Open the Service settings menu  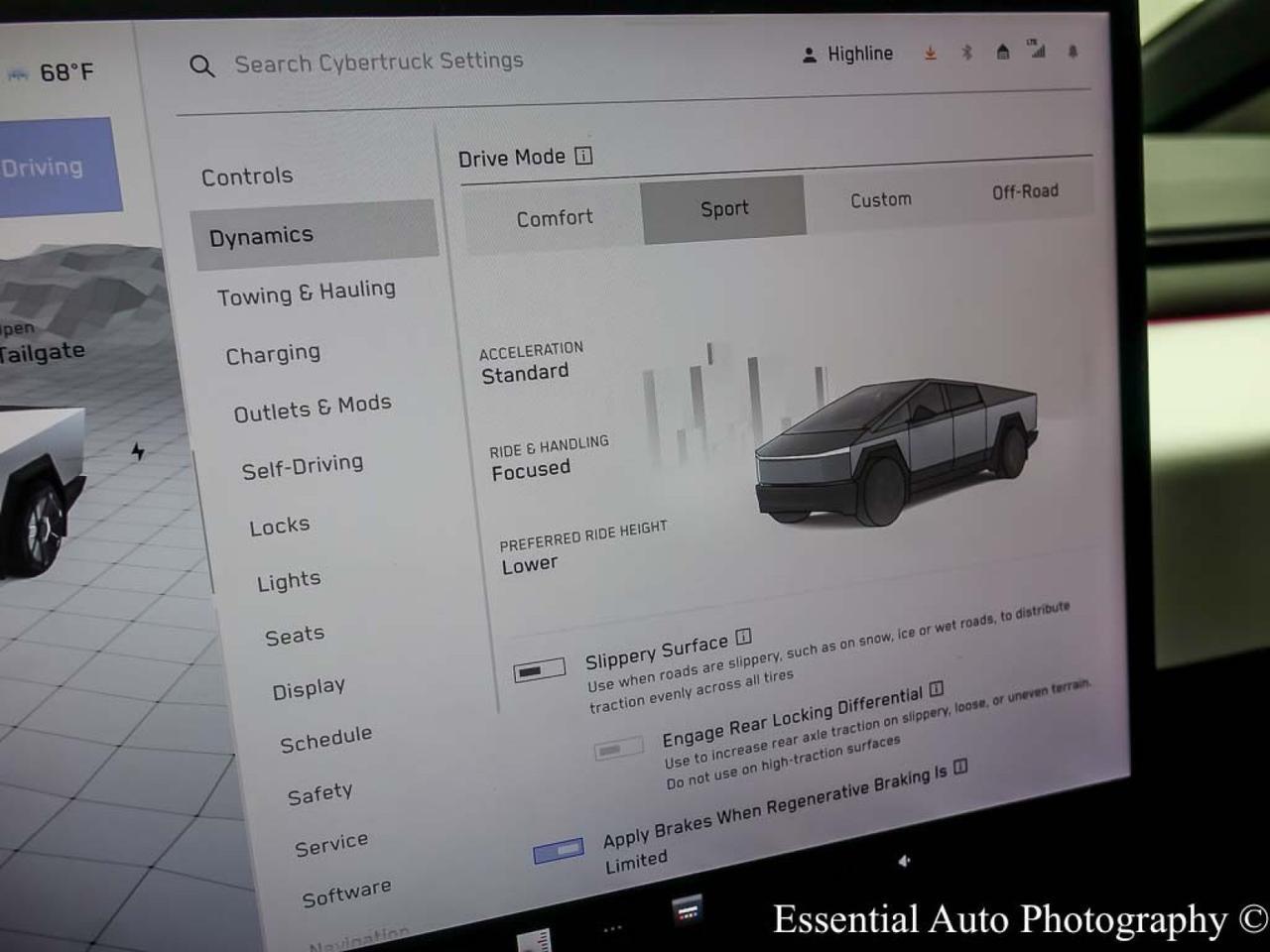331,844
